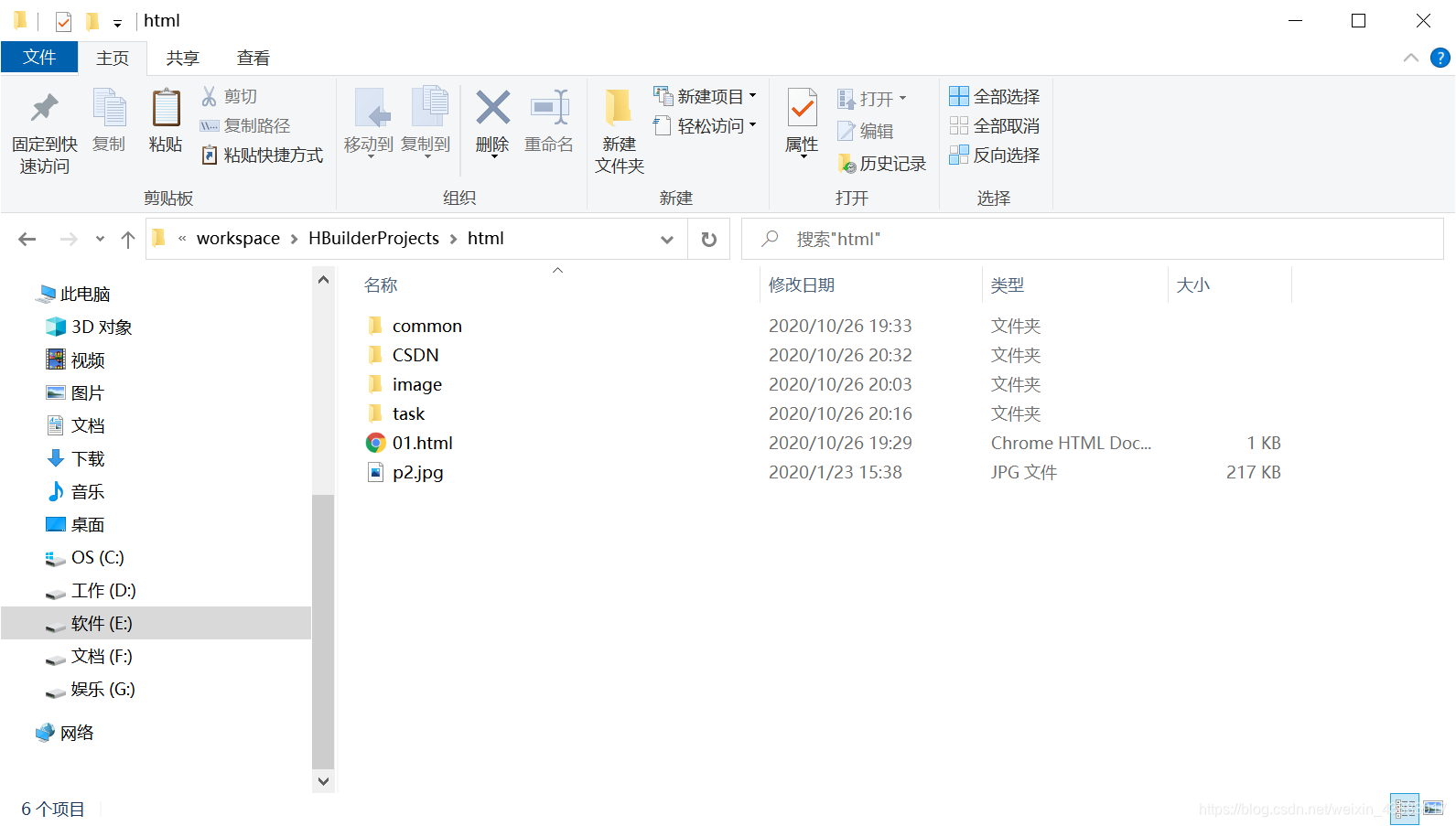This screenshot has width=1456, height=826.
Task: Click the Edit ribbon button
Action: pyautogui.click(x=865, y=131)
